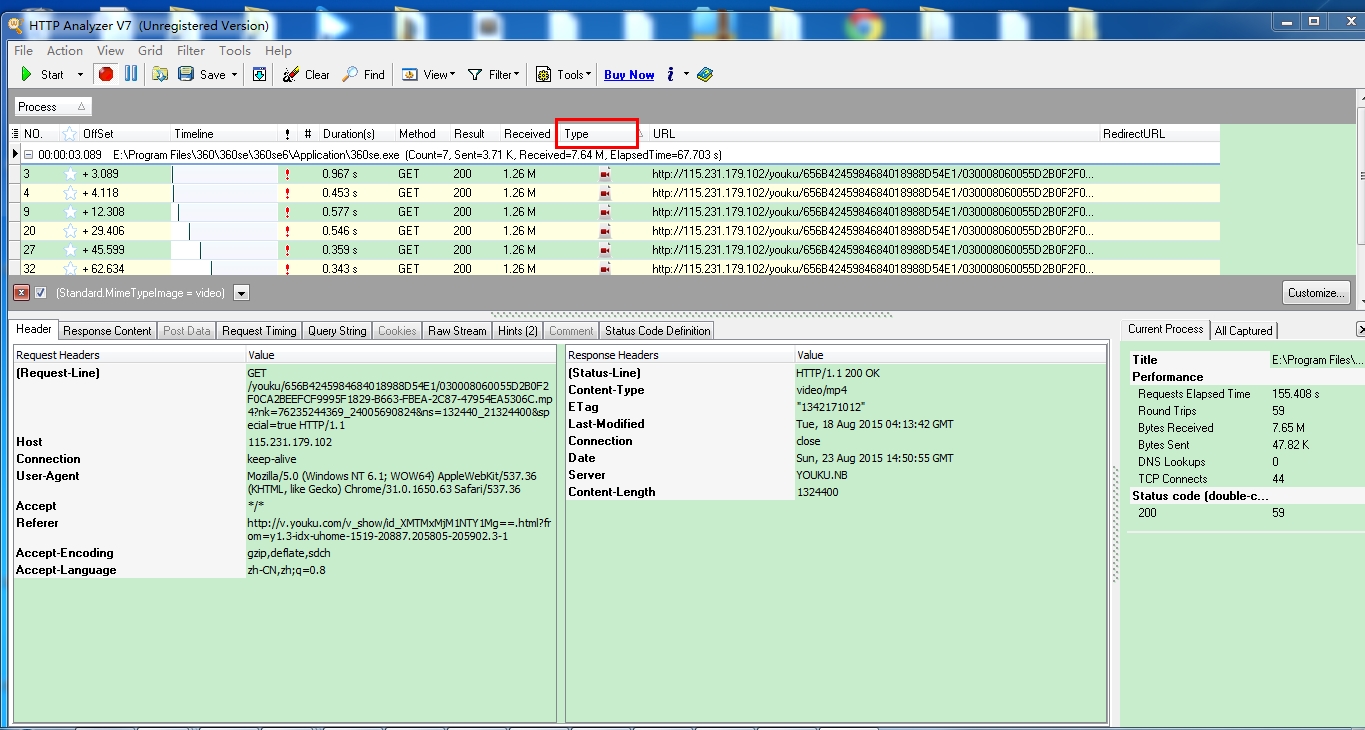Click the red Stop capture icon
This screenshot has width=1365, height=730.
tap(106, 74)
